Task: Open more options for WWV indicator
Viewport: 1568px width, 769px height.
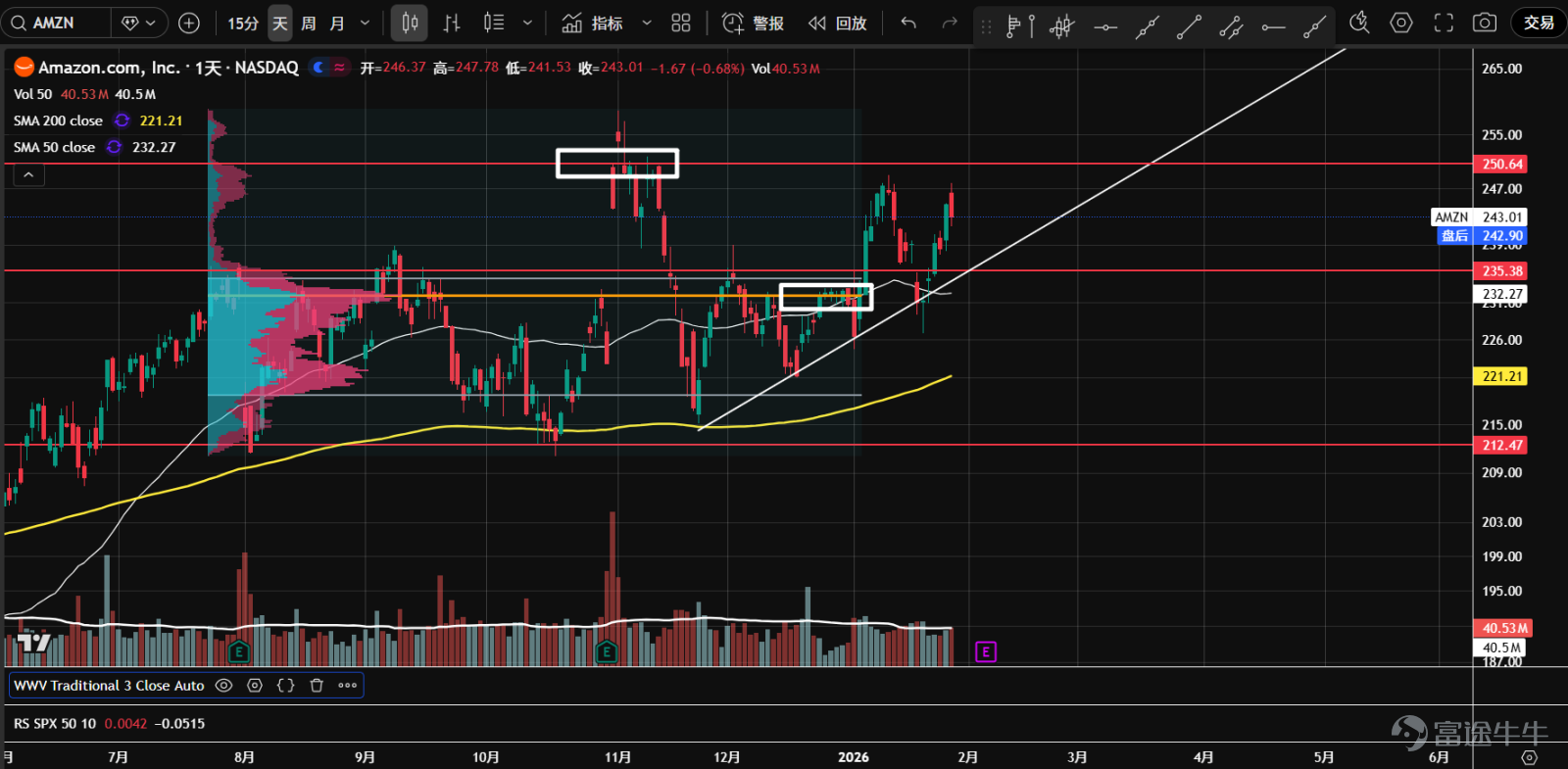Action: 348,686
